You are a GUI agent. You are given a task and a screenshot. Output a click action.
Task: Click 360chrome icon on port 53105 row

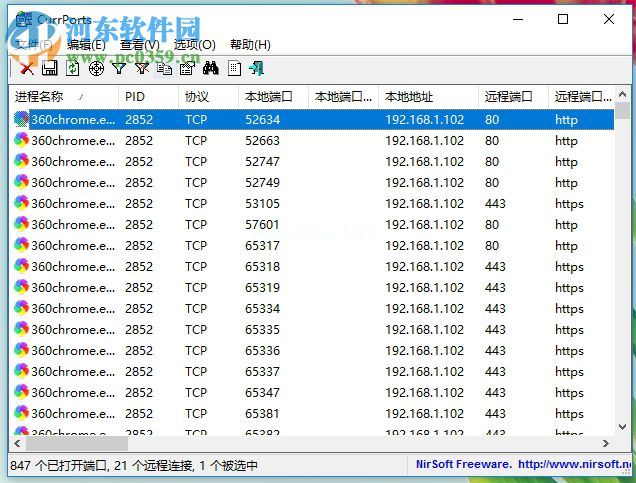21,203
